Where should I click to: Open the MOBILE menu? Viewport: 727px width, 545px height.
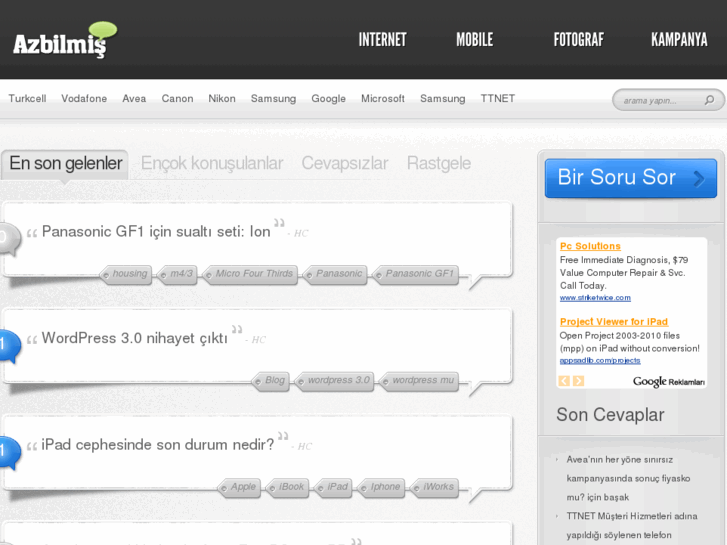(474, 40)
